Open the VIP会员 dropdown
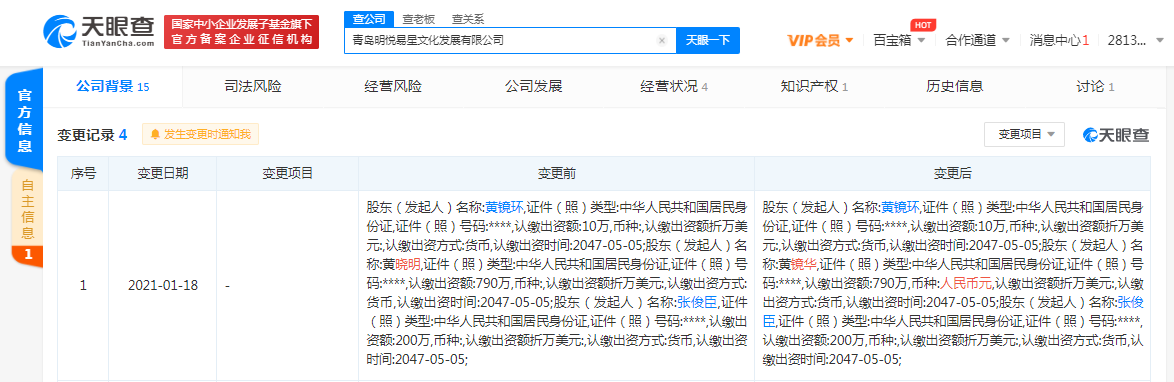 coord(821,40)
